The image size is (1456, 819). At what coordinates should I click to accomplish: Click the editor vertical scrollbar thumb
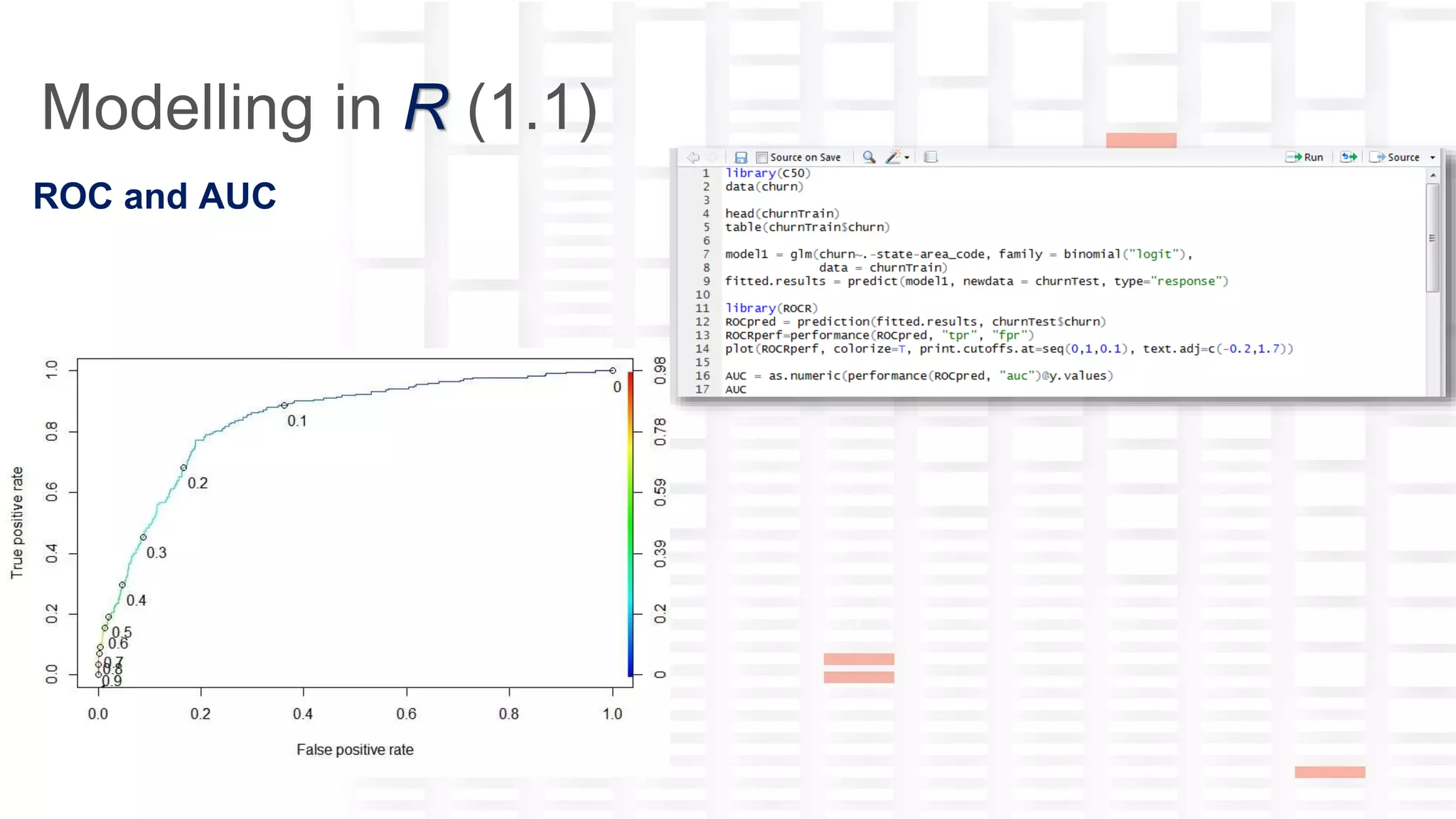[x=1433, y=237]
